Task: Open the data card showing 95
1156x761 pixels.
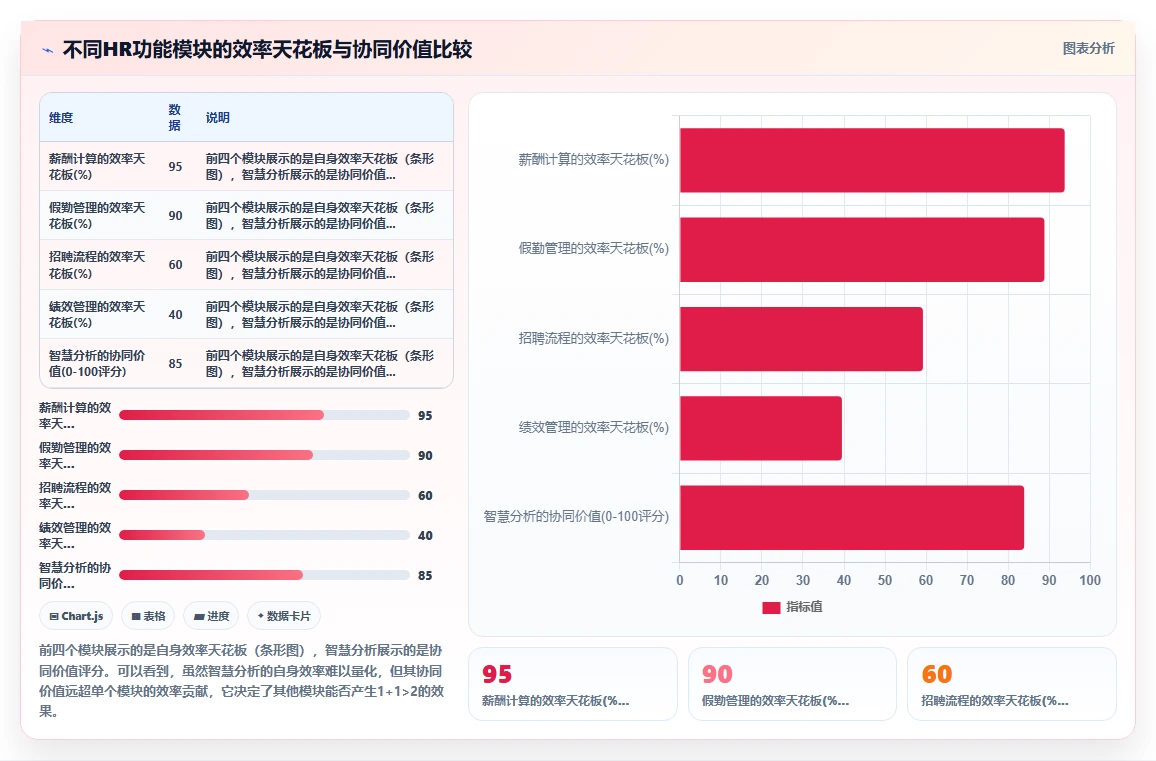Action: pyautogui.click(x=573, y=684)
